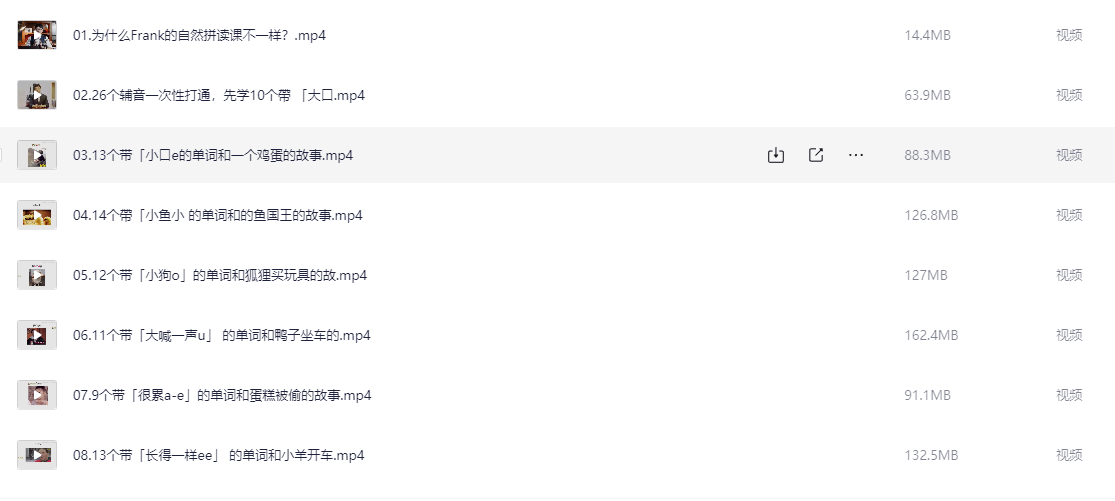Click thumbnail of 07.9个带「很累a-e」 video
This screenshot has height=501, width=1115.
[x=37, y=395]
